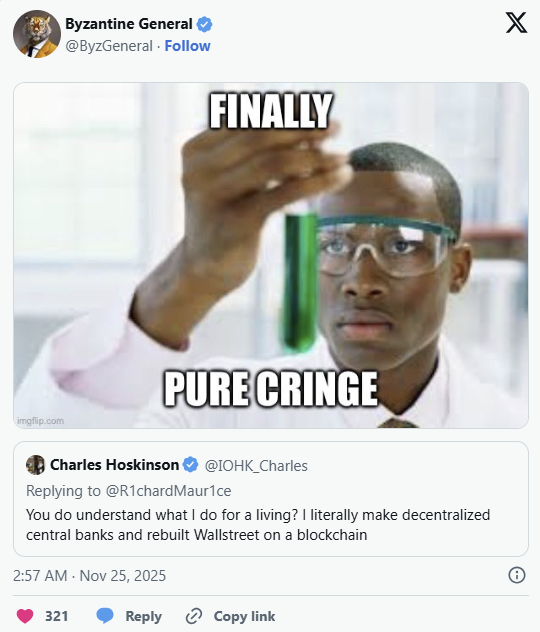Open the Charles Hoskinson display name

click(114, 465)
